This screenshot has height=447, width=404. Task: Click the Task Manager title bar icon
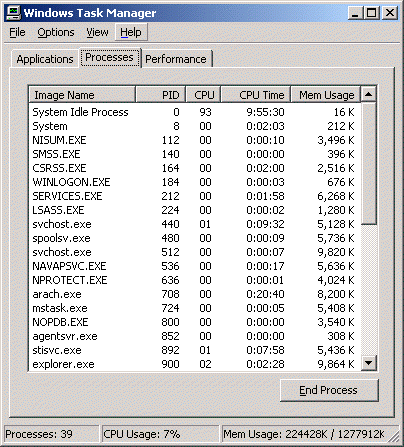coord(13,13)
